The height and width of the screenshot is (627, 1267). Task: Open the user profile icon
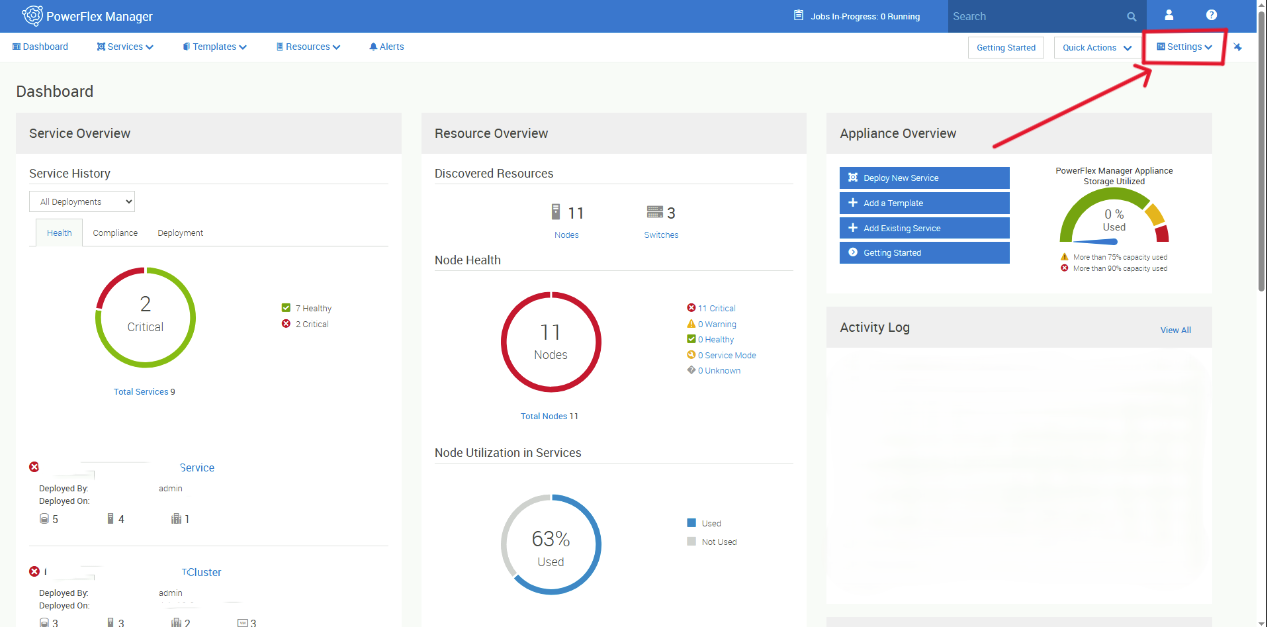(x=1169, y=16)
